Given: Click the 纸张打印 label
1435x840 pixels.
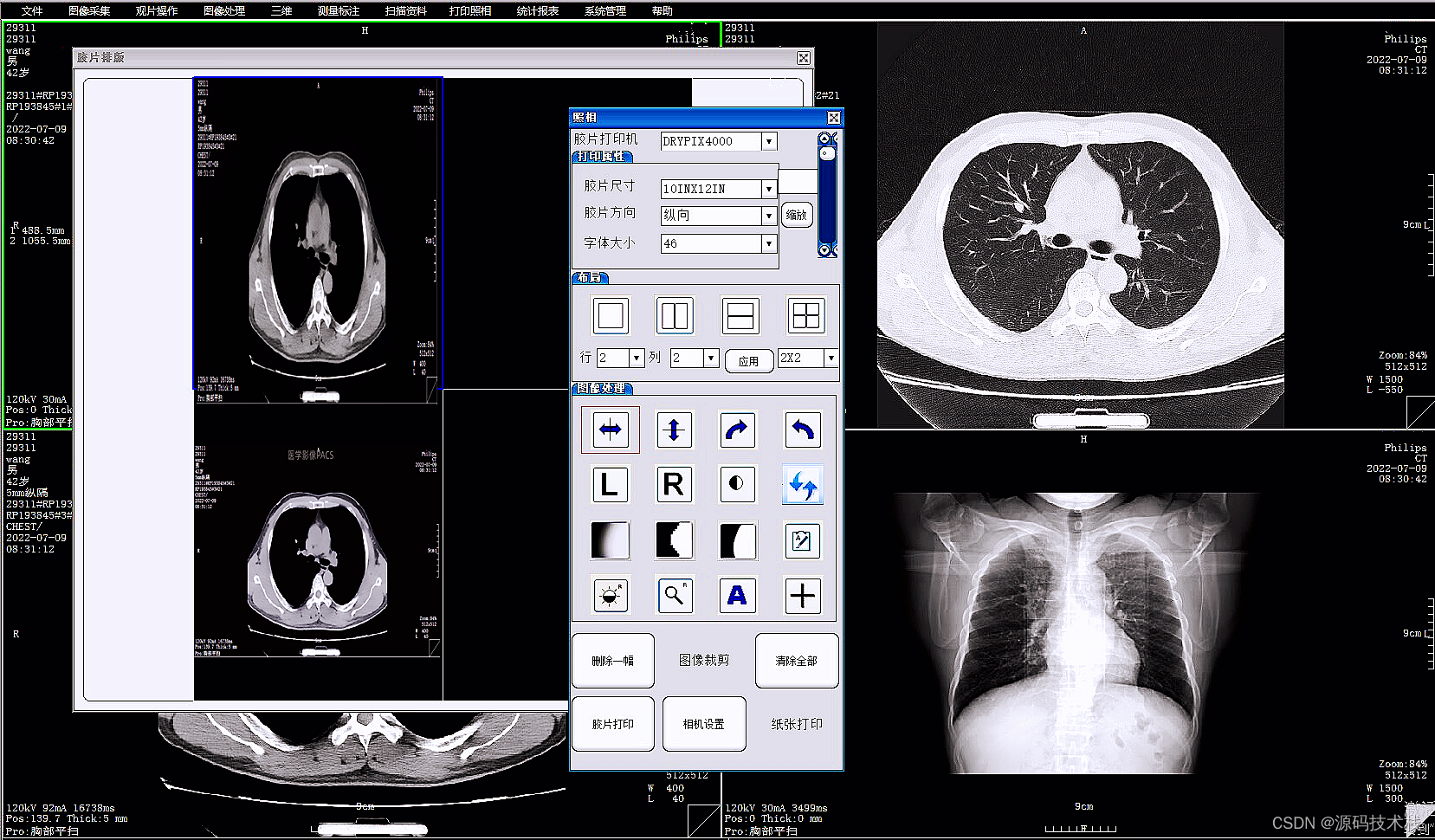Looking at the screenshot, I should tap(797, 723).
